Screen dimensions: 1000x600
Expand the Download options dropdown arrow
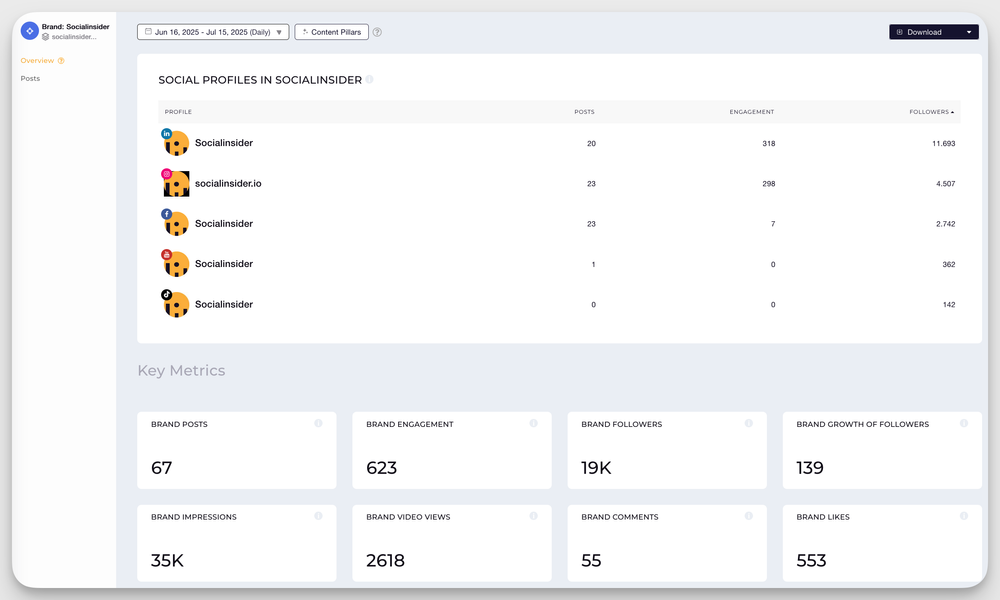click(967, 31)
